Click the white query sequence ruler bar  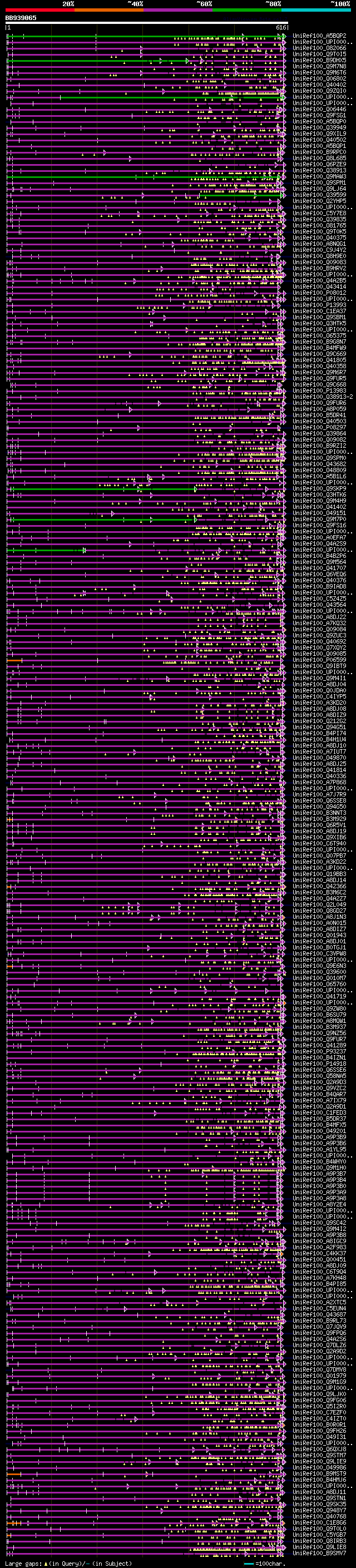click(x=147, y=23)
